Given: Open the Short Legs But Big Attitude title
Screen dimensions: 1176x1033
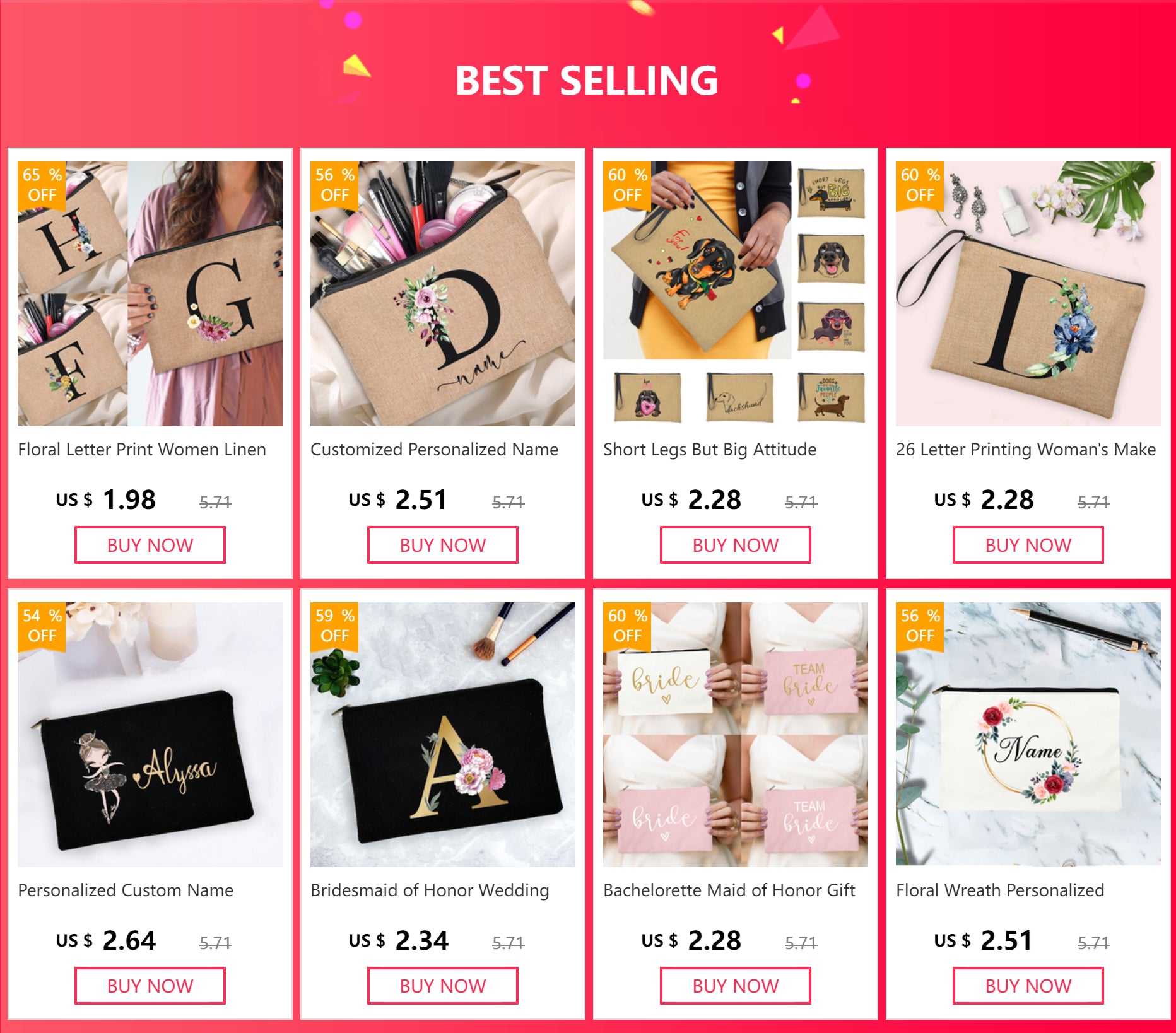Looking at the screenshot, I should click(710, 450).
